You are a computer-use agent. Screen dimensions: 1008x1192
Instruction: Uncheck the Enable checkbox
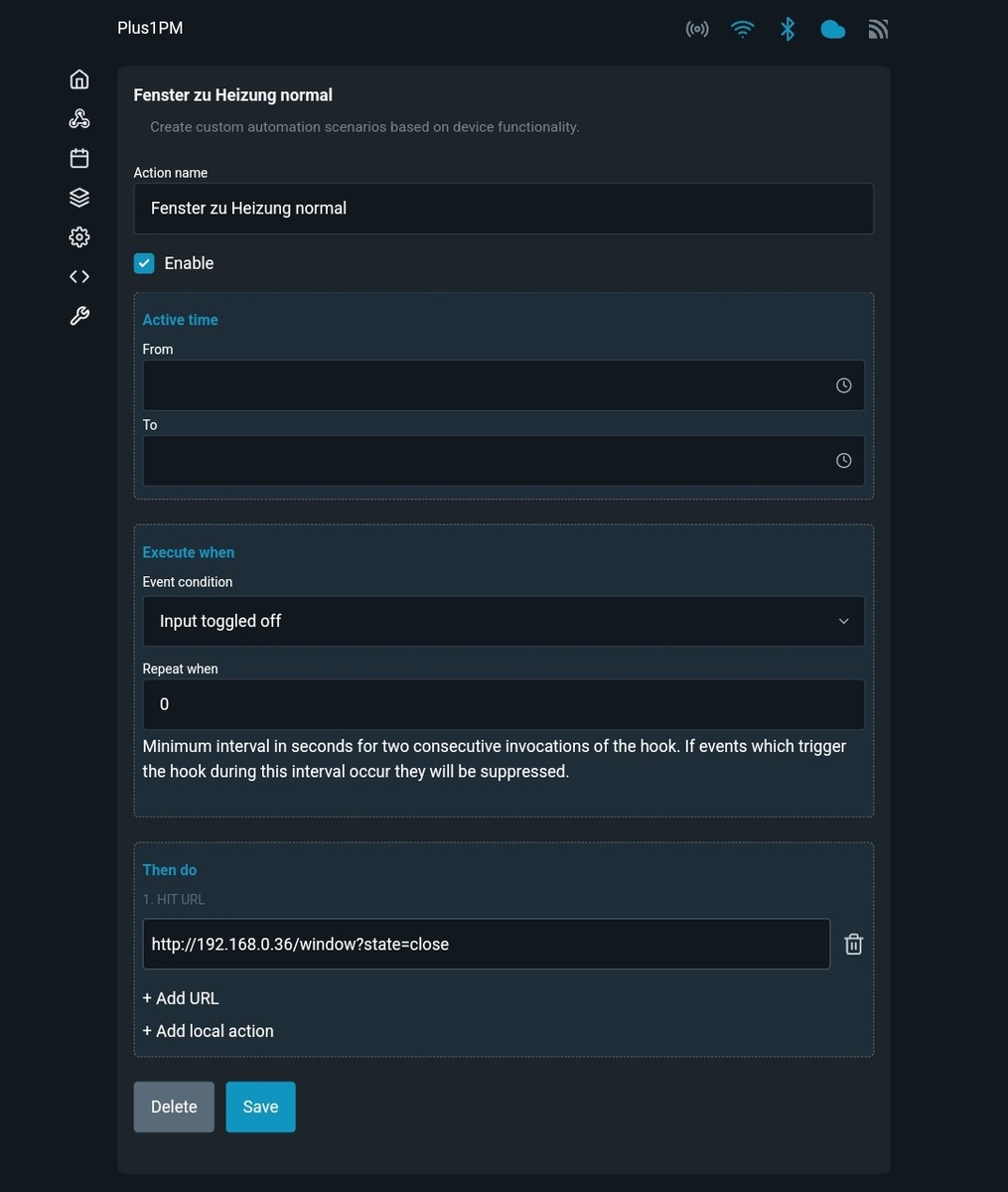coord(144,263)
